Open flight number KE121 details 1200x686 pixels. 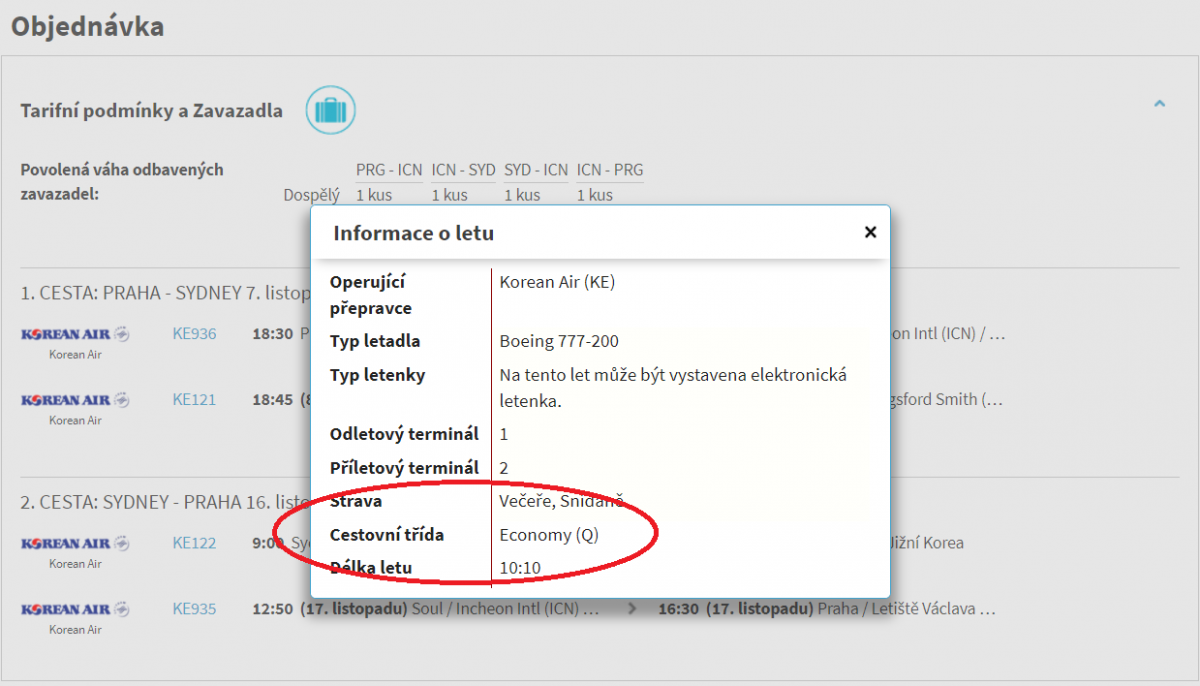194,400
